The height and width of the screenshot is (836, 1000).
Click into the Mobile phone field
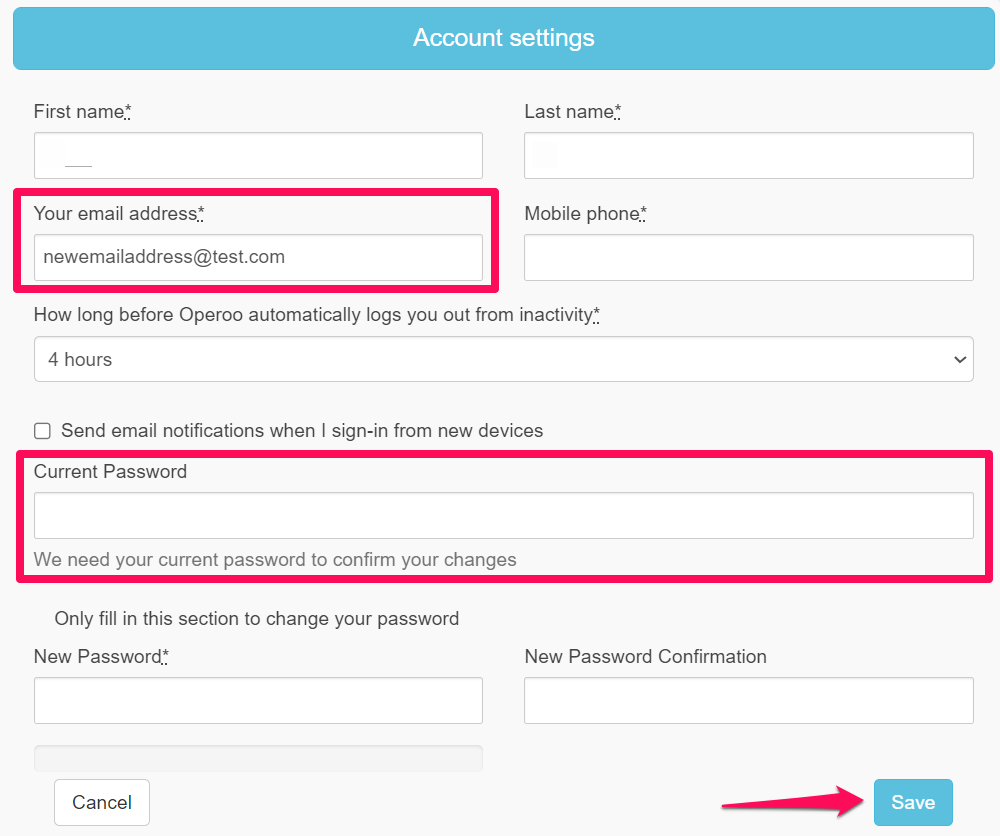point(748,258)
